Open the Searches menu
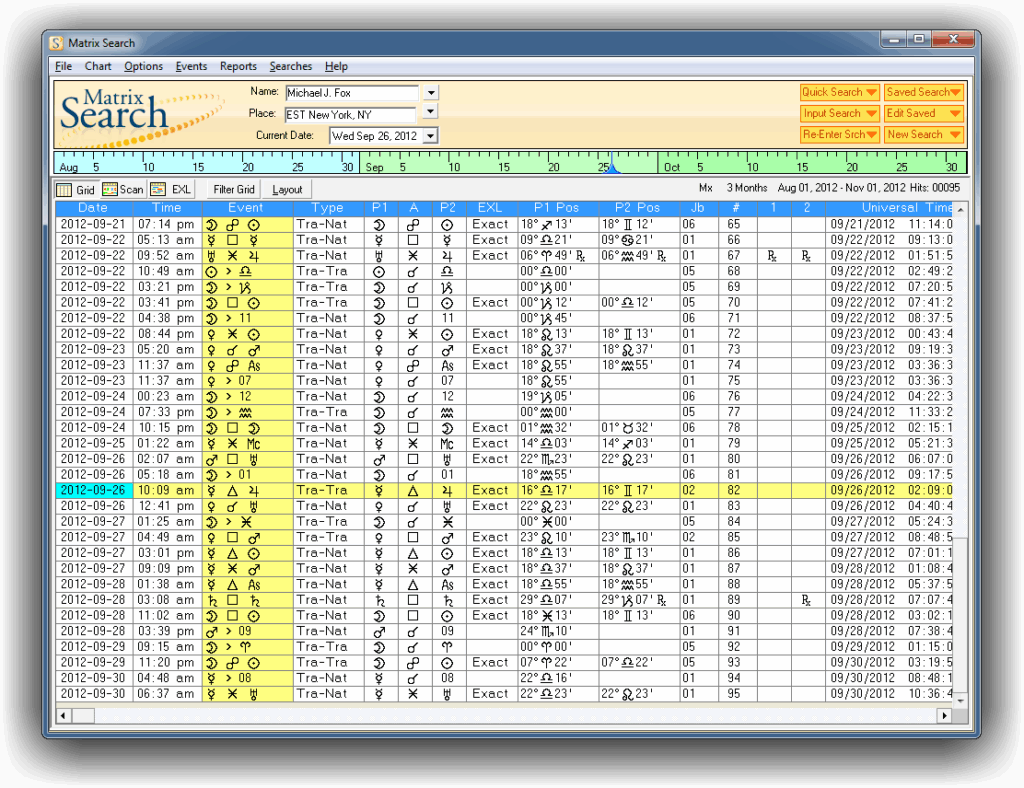 click(x=290, y=66)
